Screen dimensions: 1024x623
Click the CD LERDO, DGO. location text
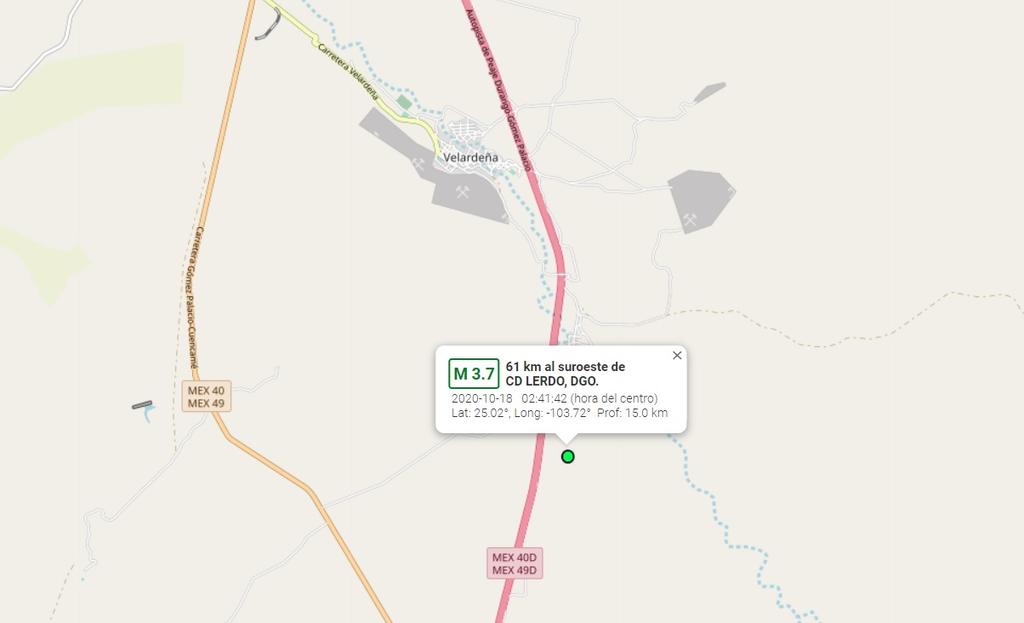click(x=552, y=381)
